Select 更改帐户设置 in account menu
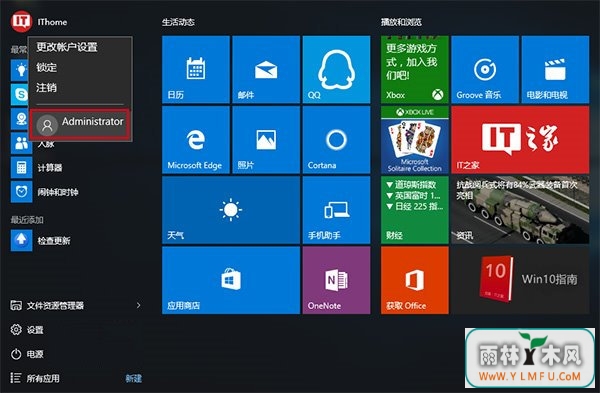The height and width of the screenshot is (393, 600). [x=67, y=47]
